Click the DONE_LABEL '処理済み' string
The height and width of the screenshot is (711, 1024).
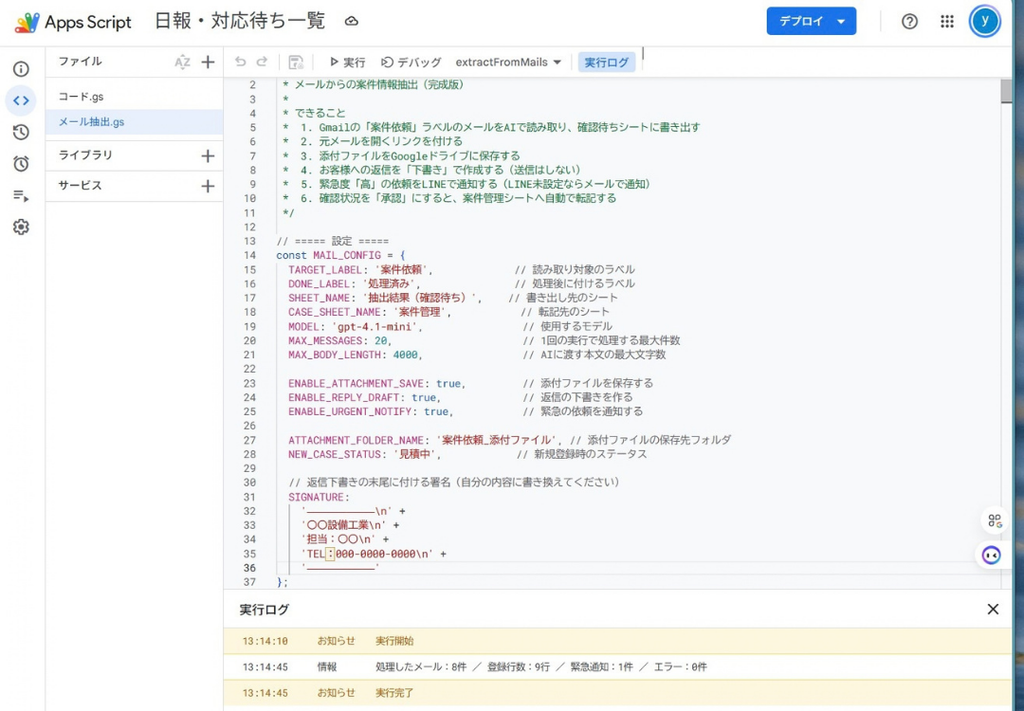coord(389,284)
